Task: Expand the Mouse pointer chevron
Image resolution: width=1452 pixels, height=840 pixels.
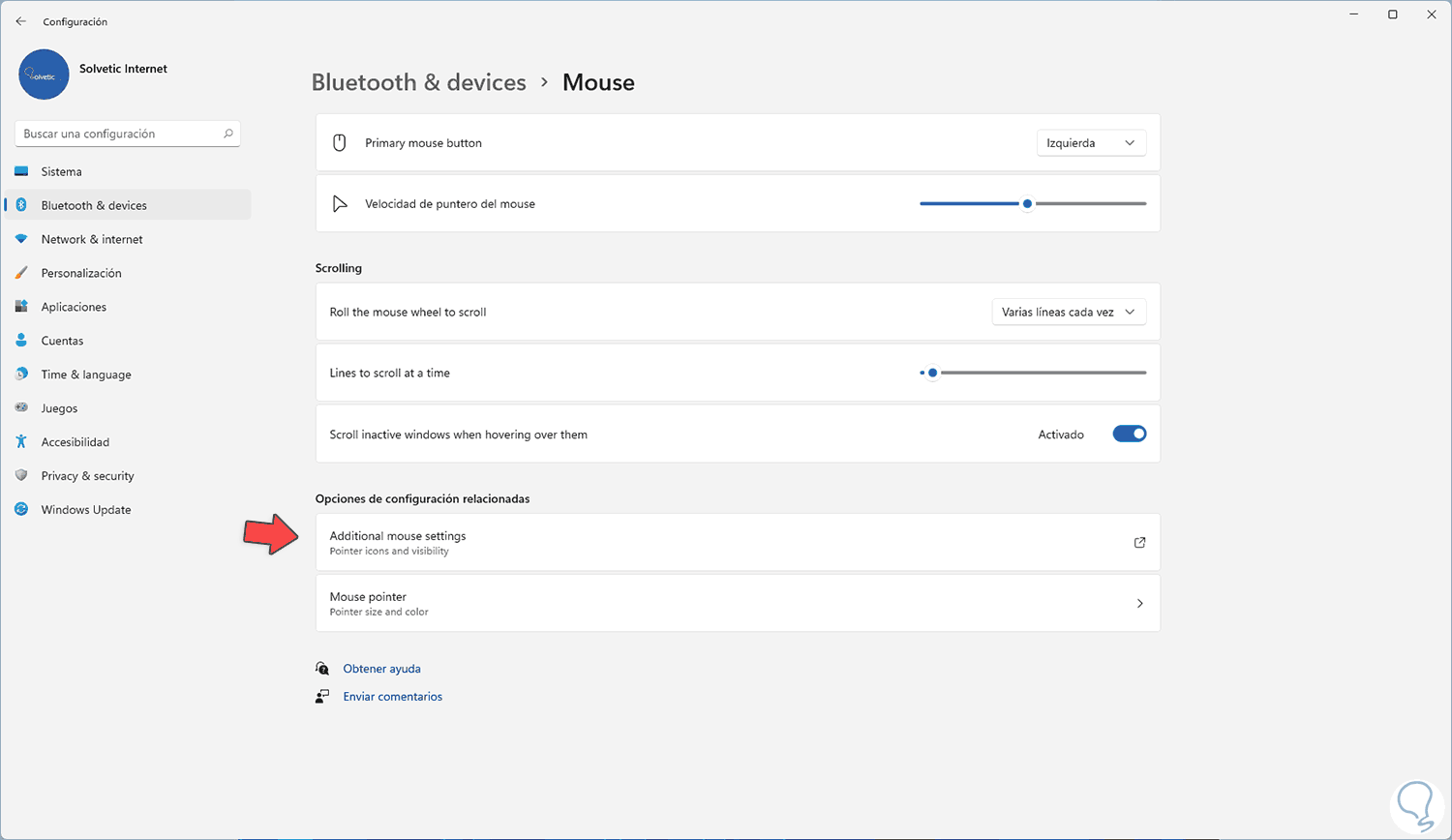Action: click(1139, 604)
